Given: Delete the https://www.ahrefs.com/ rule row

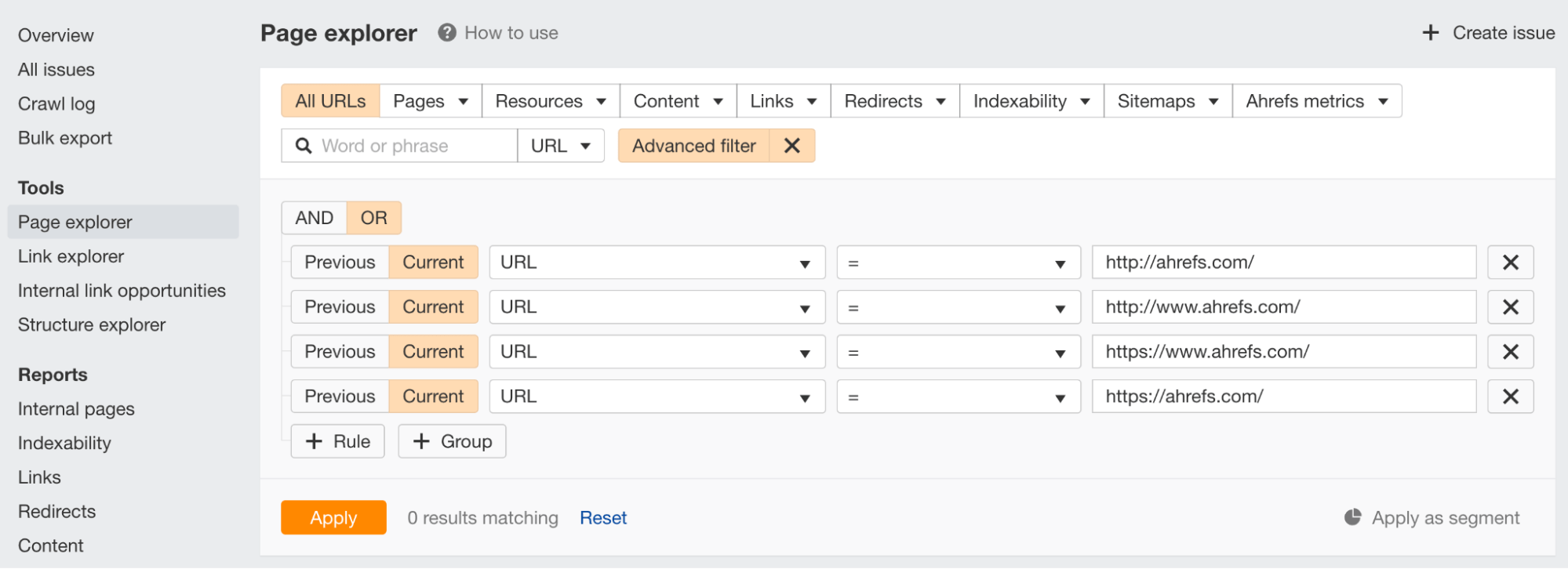Looking at the screenshot, I should 1510,352.
